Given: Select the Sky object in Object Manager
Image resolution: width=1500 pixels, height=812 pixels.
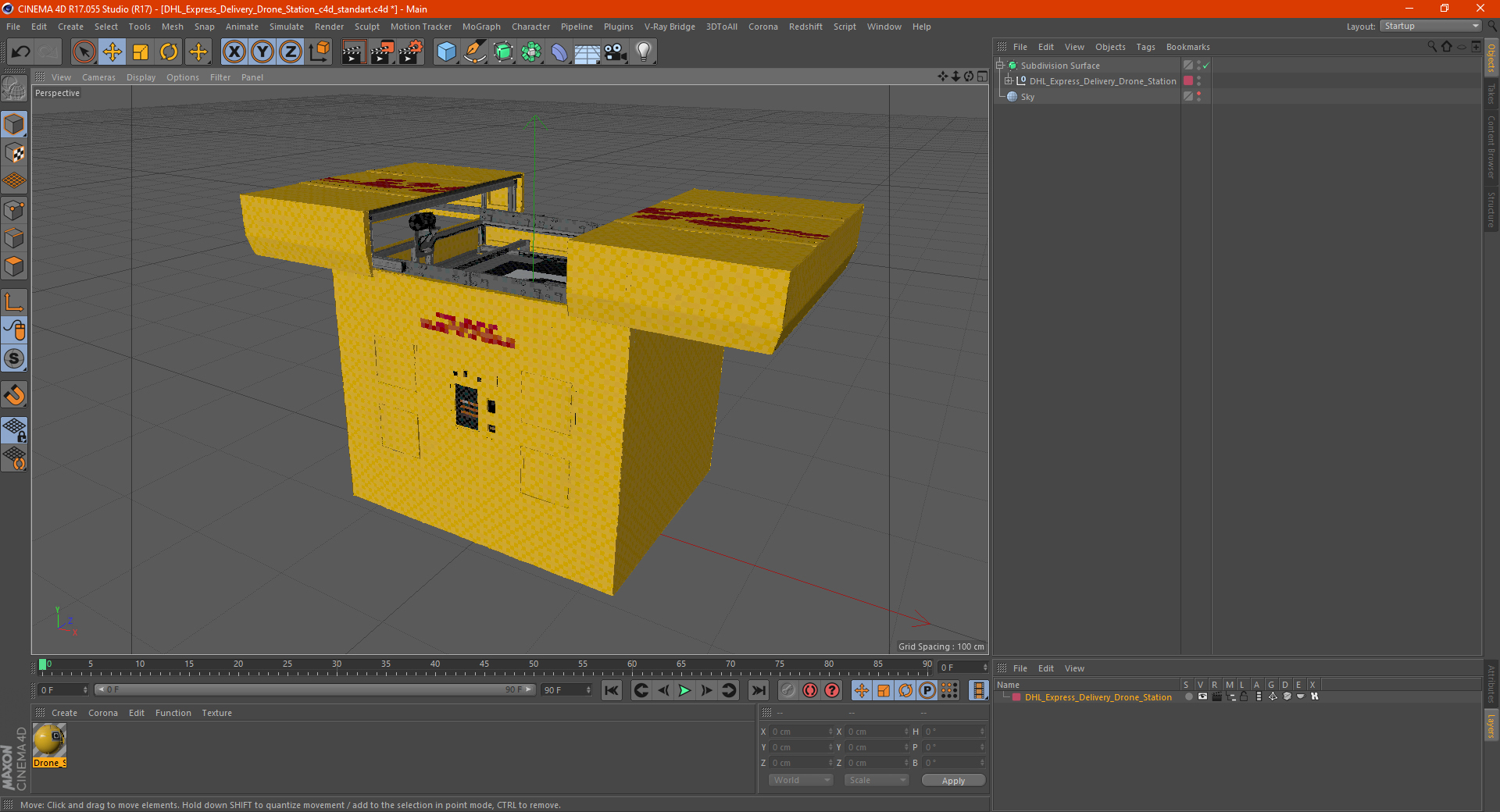Looking at the screenshot, I should 1027,97.
